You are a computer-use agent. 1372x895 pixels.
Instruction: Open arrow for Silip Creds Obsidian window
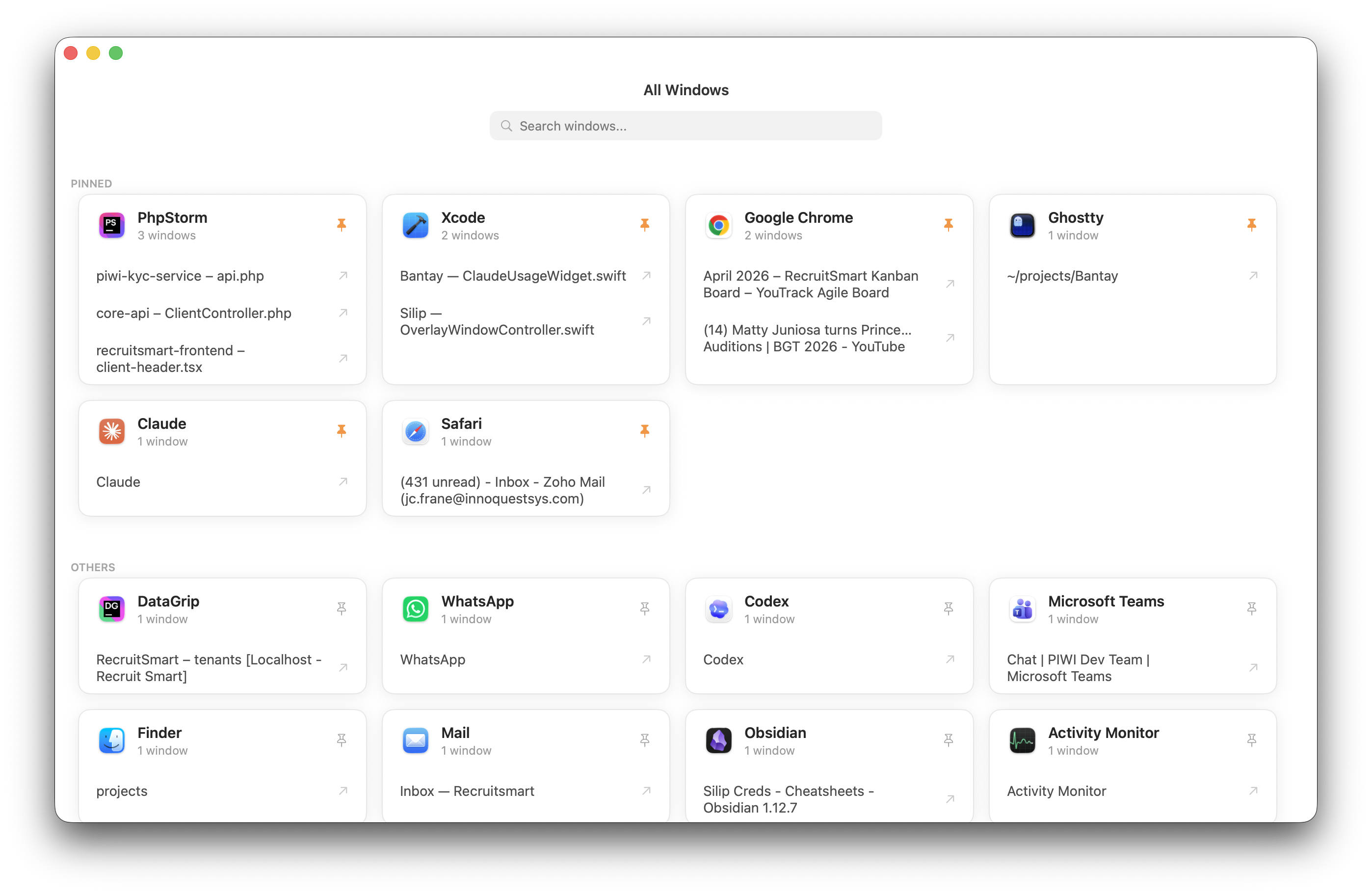(950, 799)
